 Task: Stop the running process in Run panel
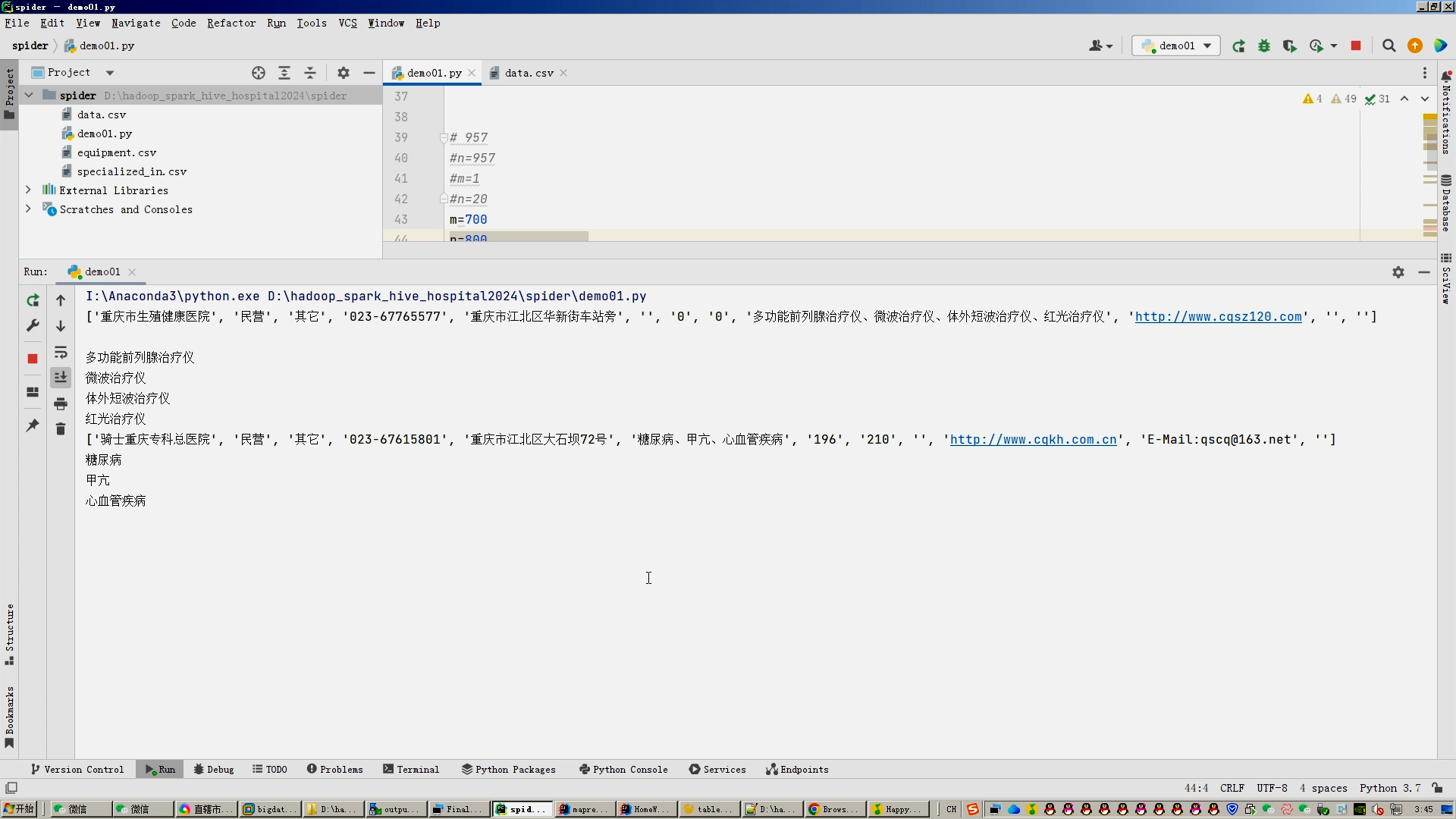point(33,359)
